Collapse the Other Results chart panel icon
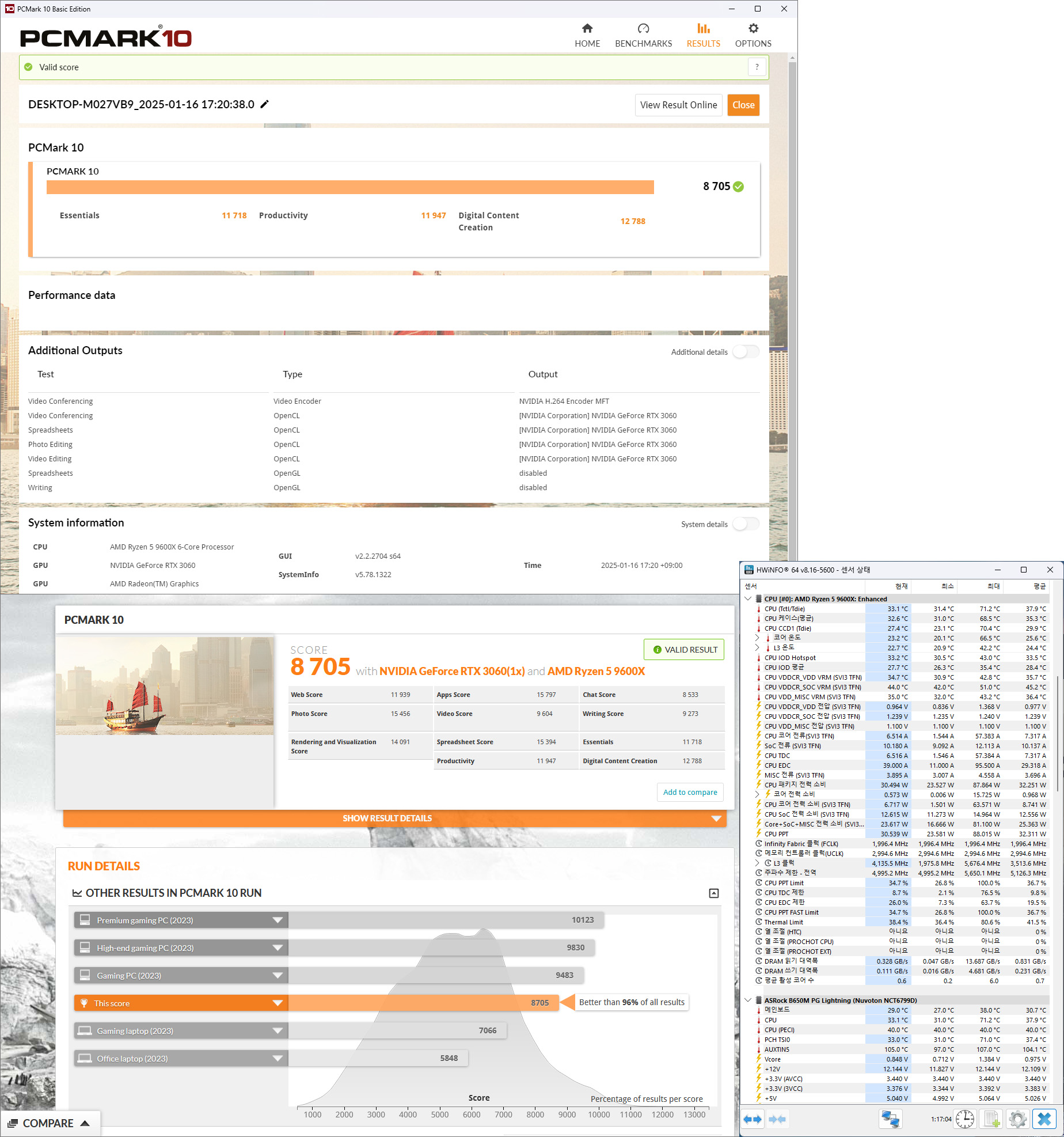This screenshot has width=1064, height=1137. (713, 893)
